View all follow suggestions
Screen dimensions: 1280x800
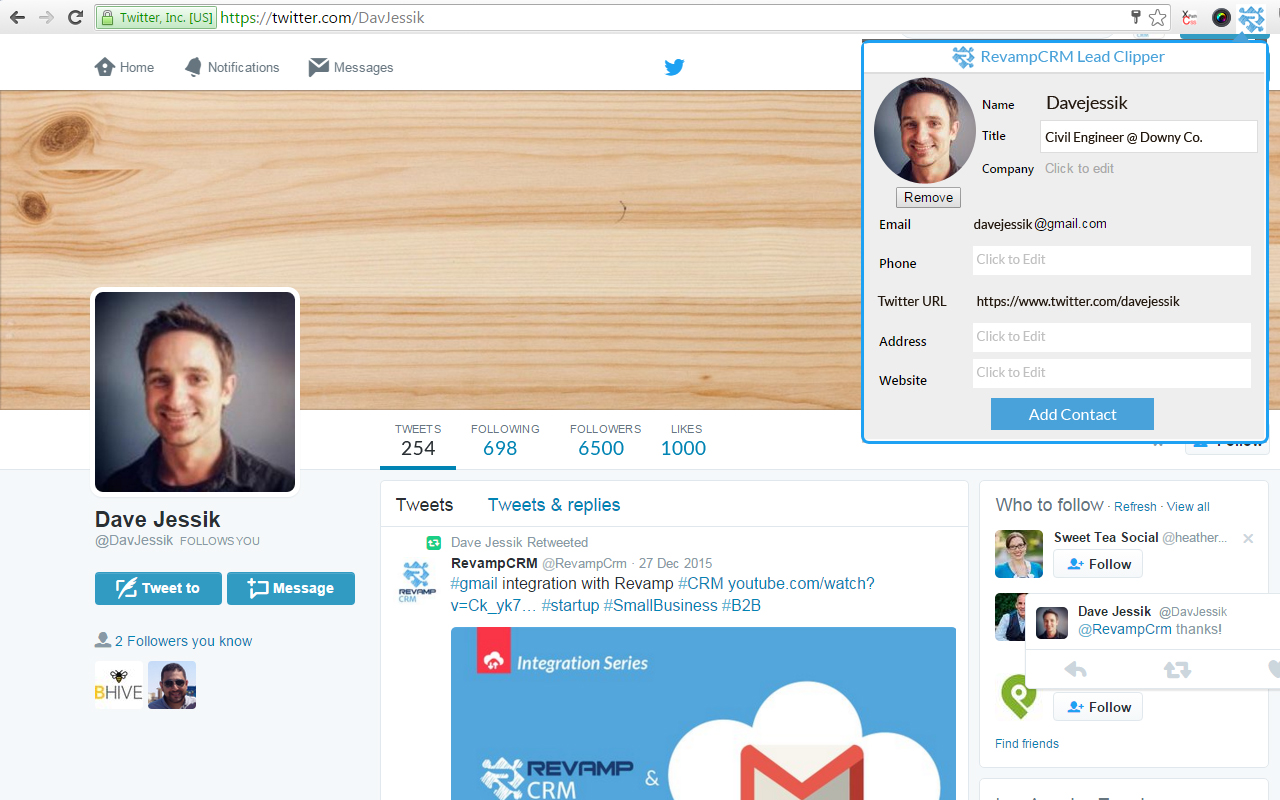(1188, 507)
